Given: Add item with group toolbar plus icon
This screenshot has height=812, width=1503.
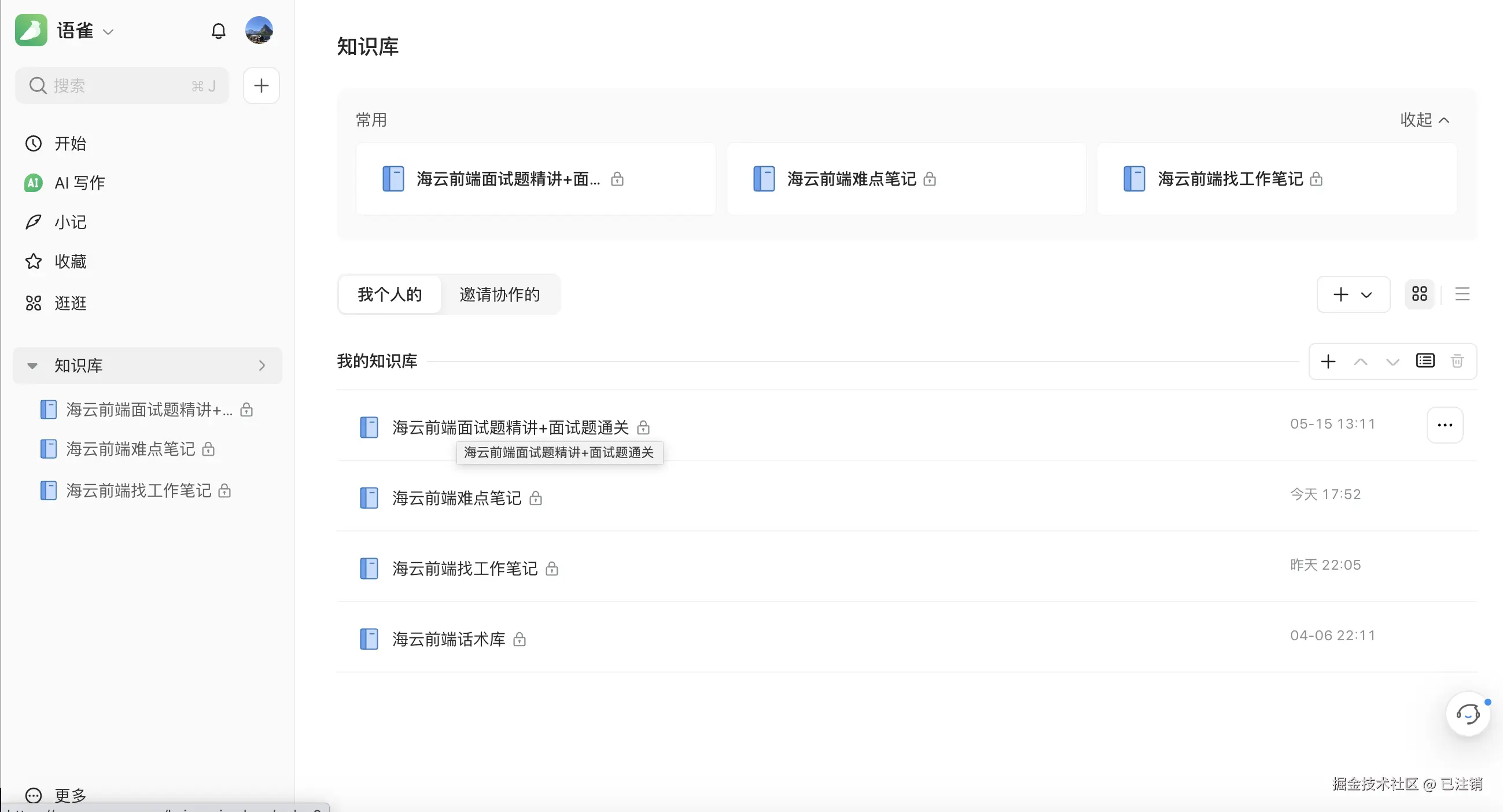Looking at the screenshot, I should [x=1328, y=361].
